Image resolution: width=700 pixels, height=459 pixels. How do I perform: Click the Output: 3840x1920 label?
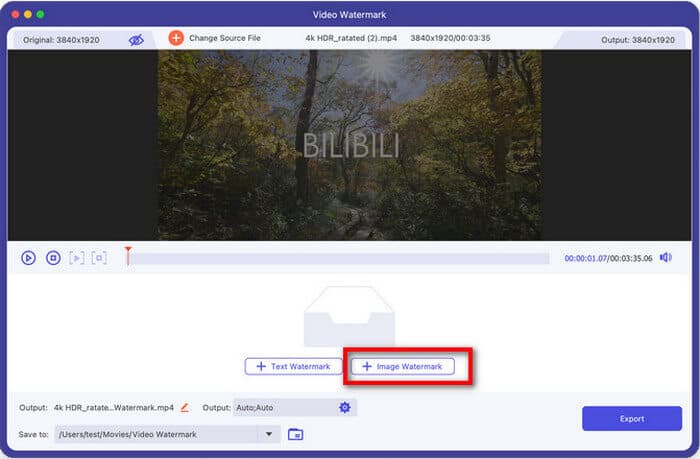tap(638, 40)
